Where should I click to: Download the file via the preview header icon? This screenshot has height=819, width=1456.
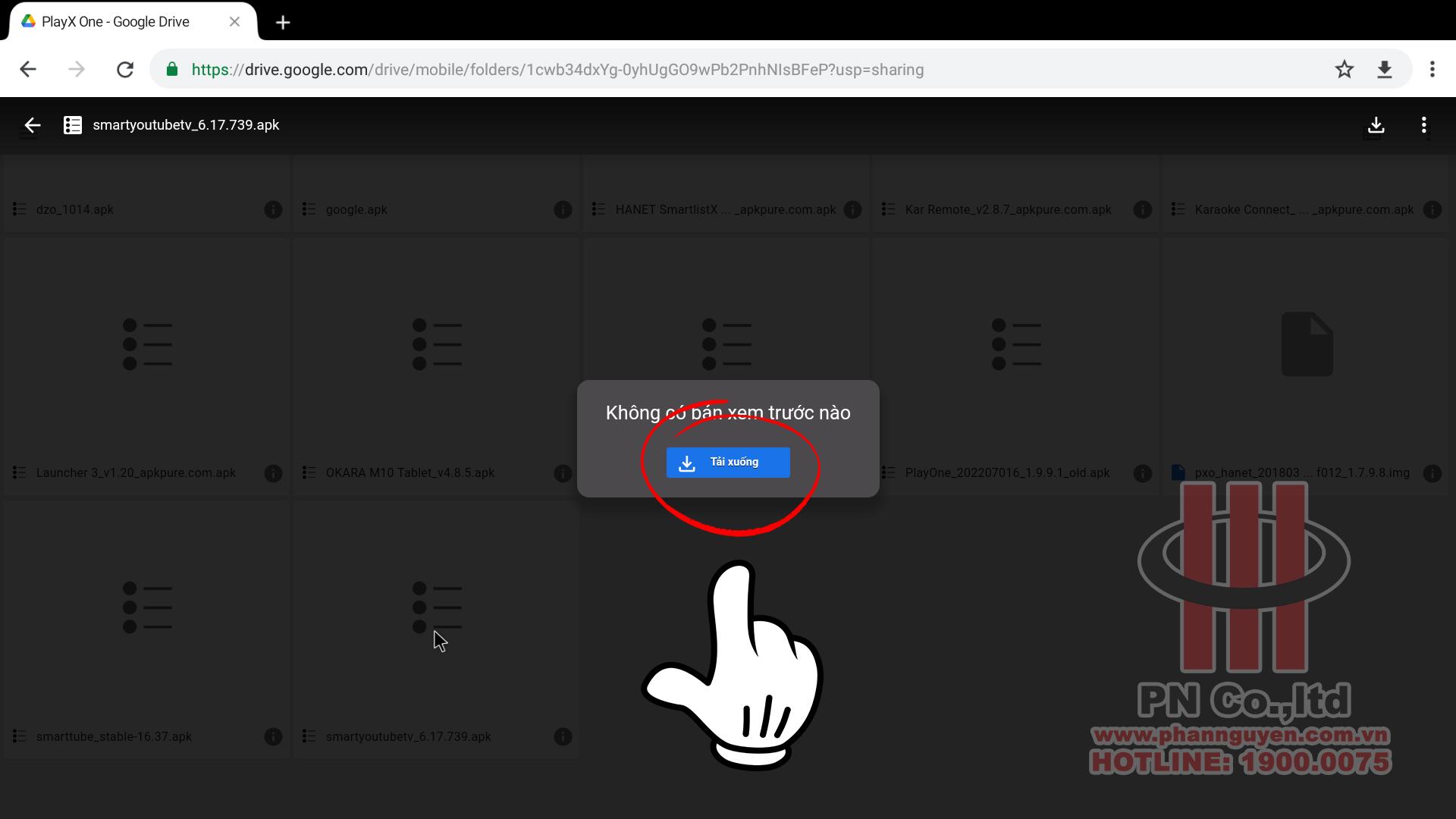(x=1376, y=125)
